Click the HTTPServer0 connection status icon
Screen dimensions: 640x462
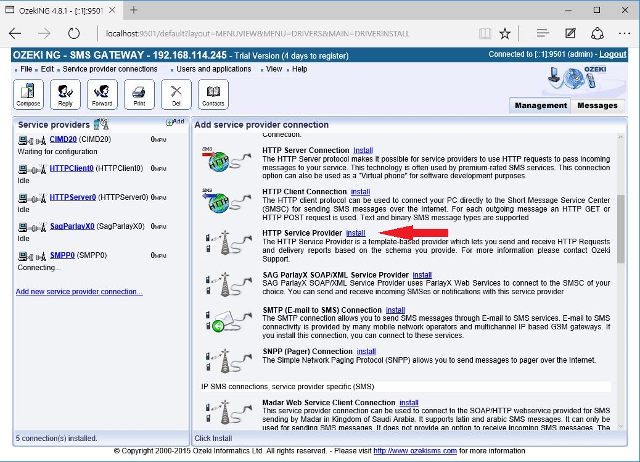32,198
